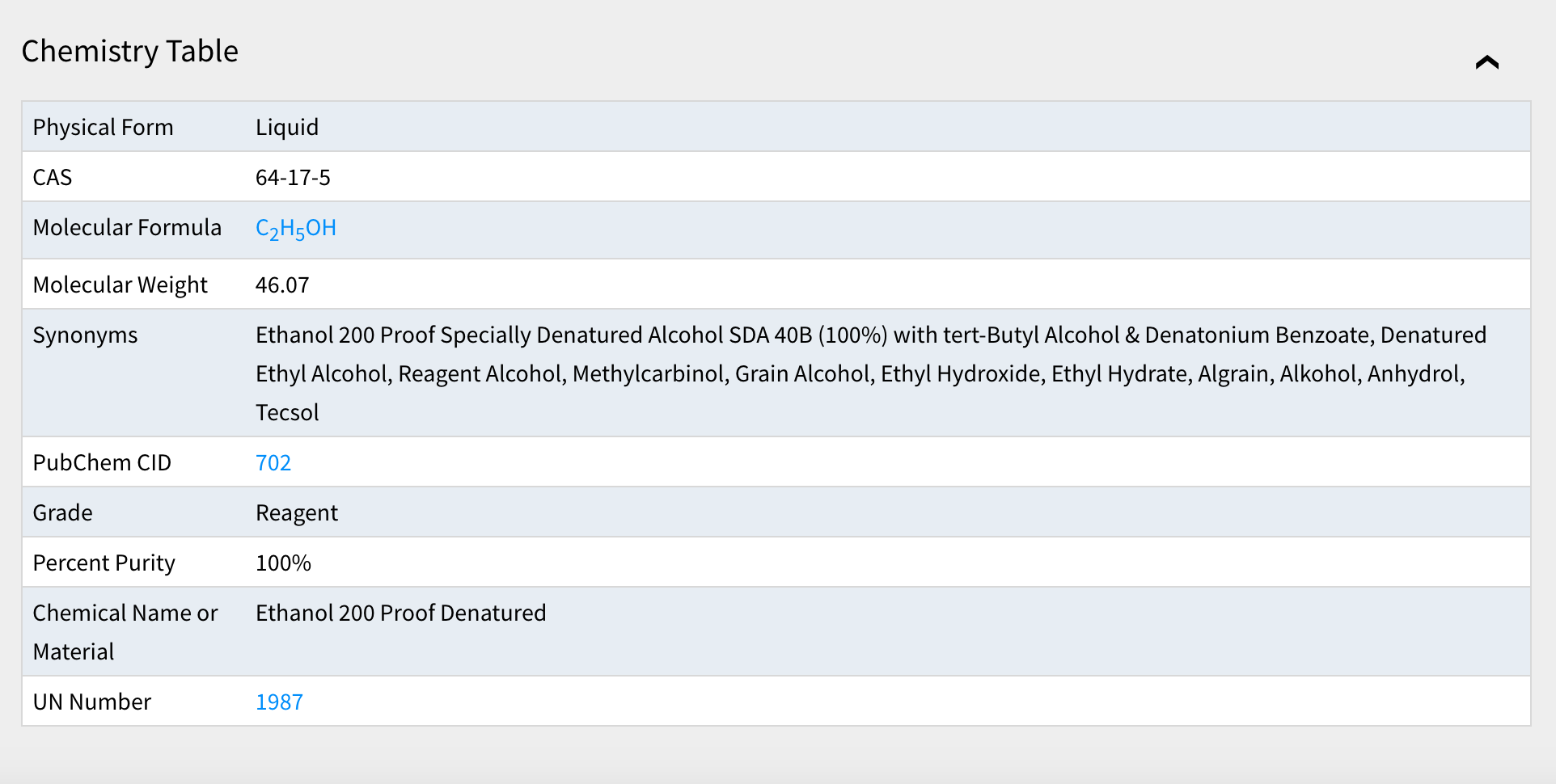Click the Grade value Reagent
This screenshot has width=1556, height=784.
pos(297,513)
